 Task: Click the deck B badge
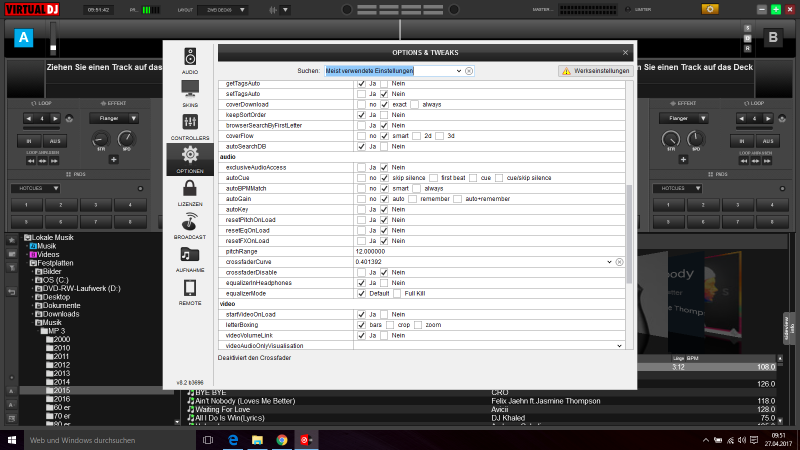click(772, 38)
